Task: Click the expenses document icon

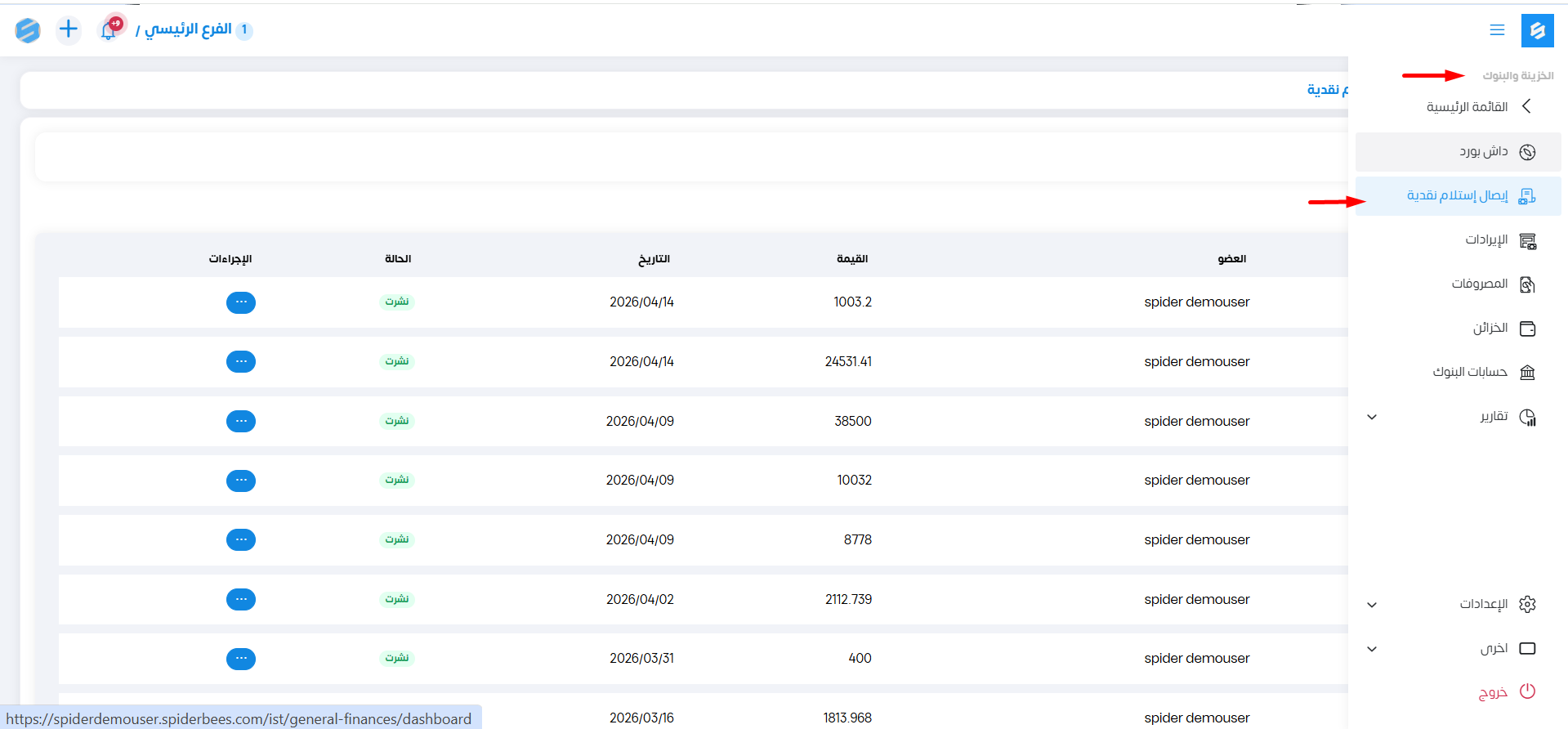Action: 1527,284
